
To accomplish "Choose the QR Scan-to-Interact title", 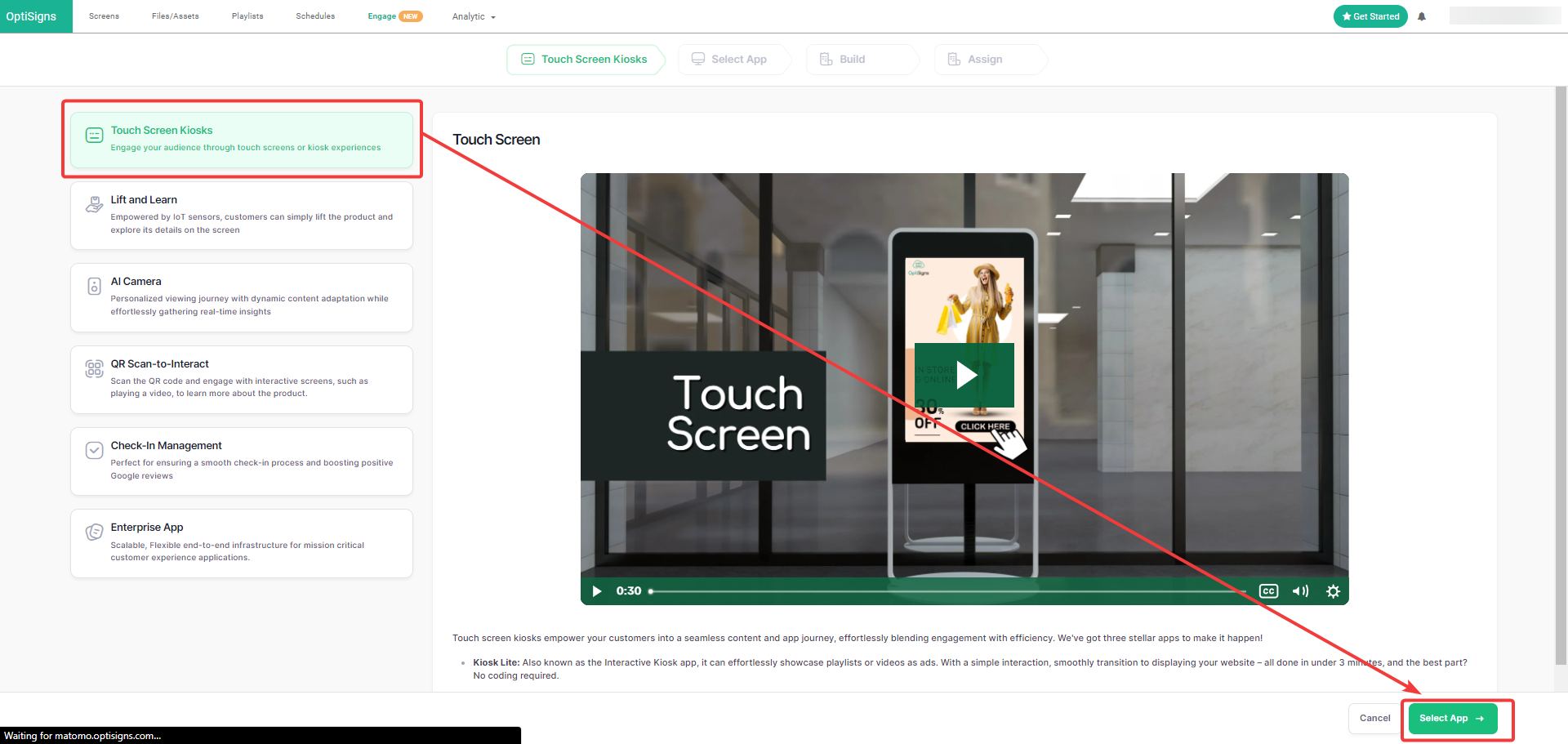I will [160, 364].
